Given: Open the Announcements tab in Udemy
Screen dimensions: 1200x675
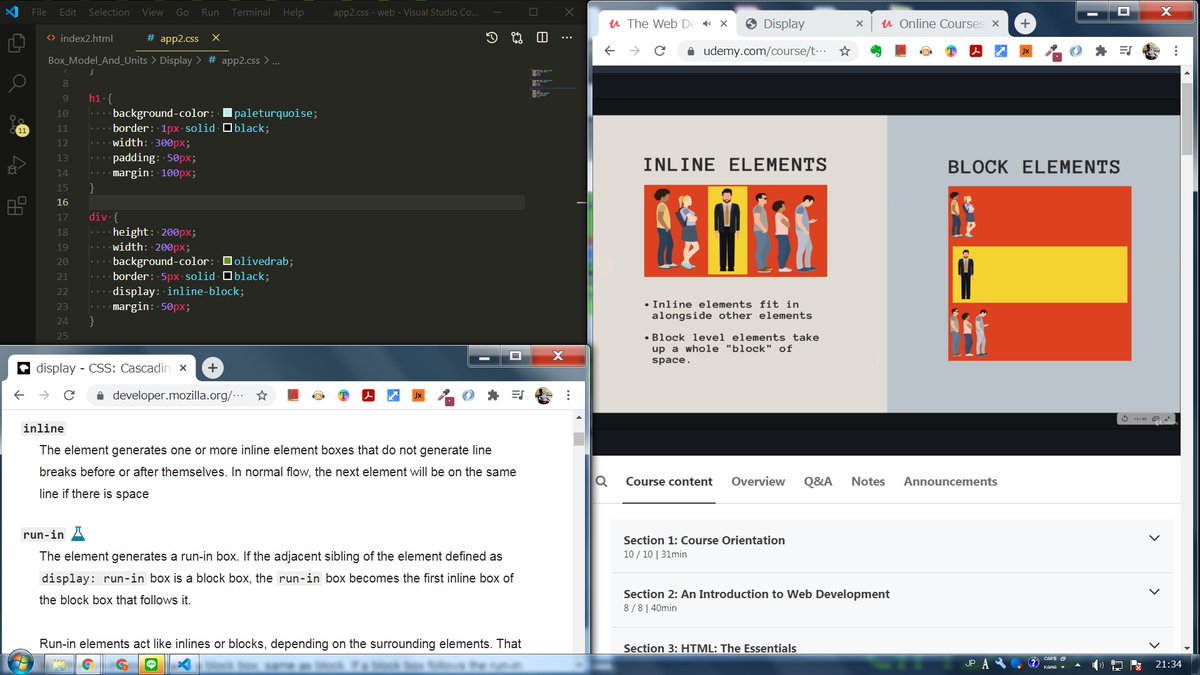Looking at the screenshot, I should (x=950, y=482).
